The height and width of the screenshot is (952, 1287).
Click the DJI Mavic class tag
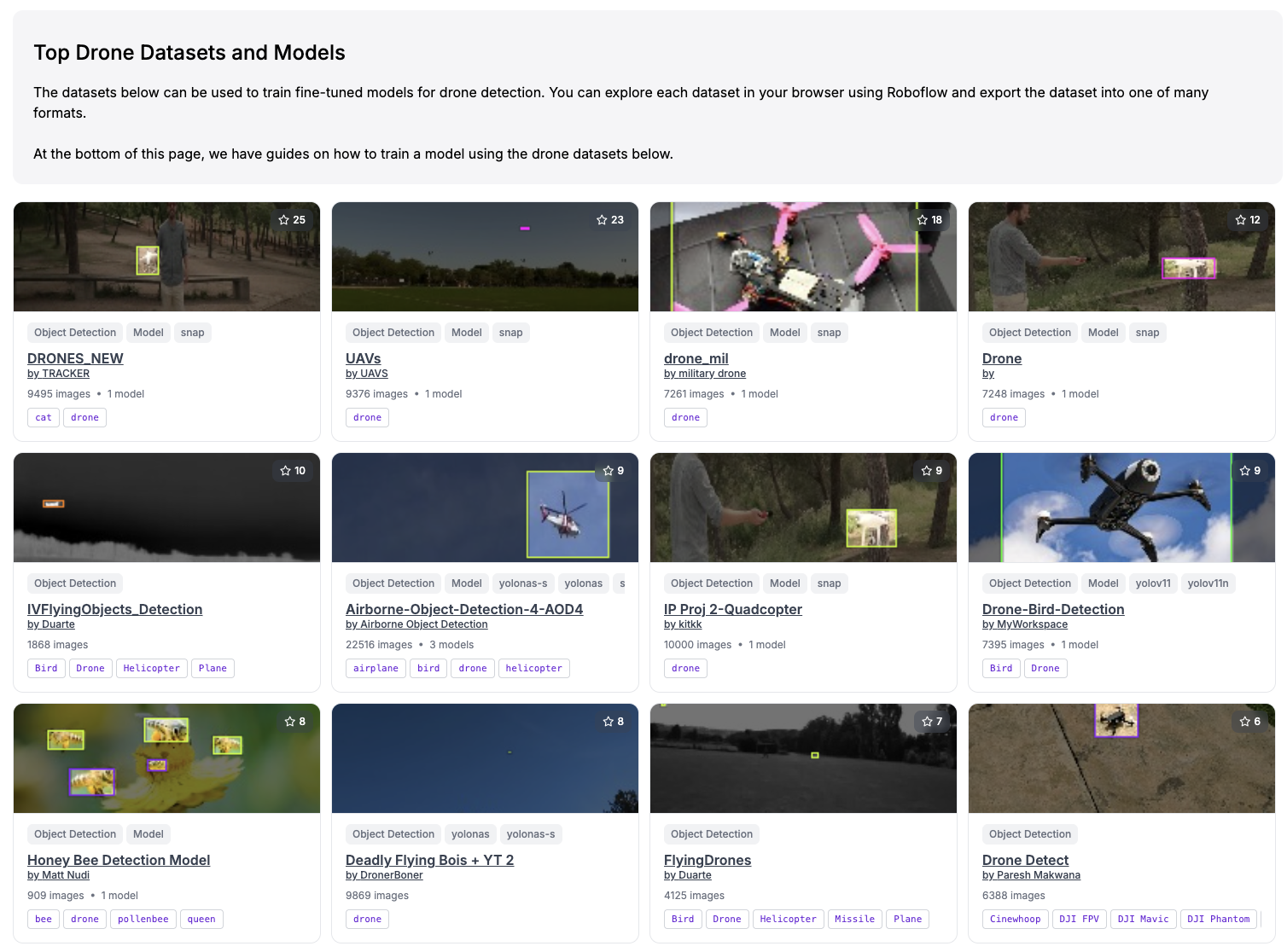point(1143,920)
